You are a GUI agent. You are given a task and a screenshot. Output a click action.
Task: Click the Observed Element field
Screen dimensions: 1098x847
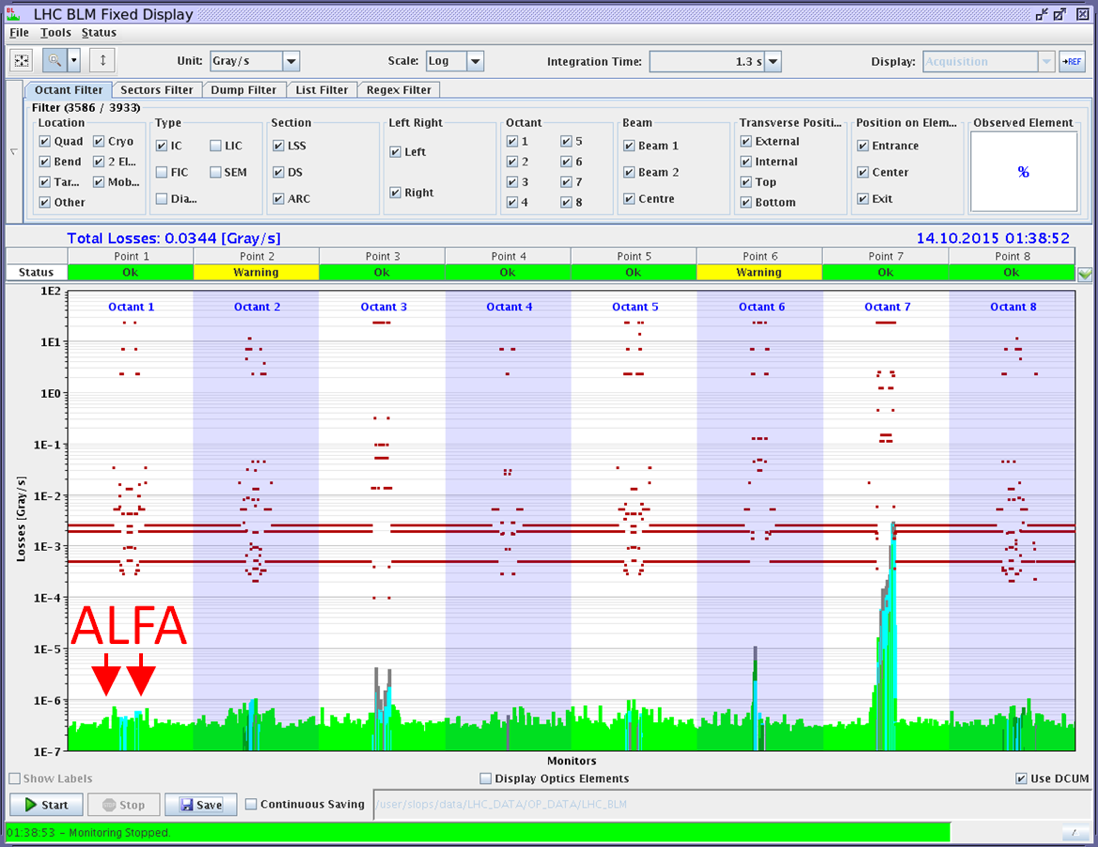tap(1023, 172)
